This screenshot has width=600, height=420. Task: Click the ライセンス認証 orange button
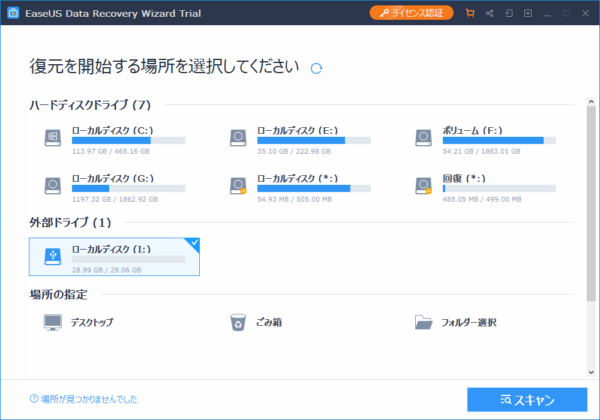tap(411, 13)
